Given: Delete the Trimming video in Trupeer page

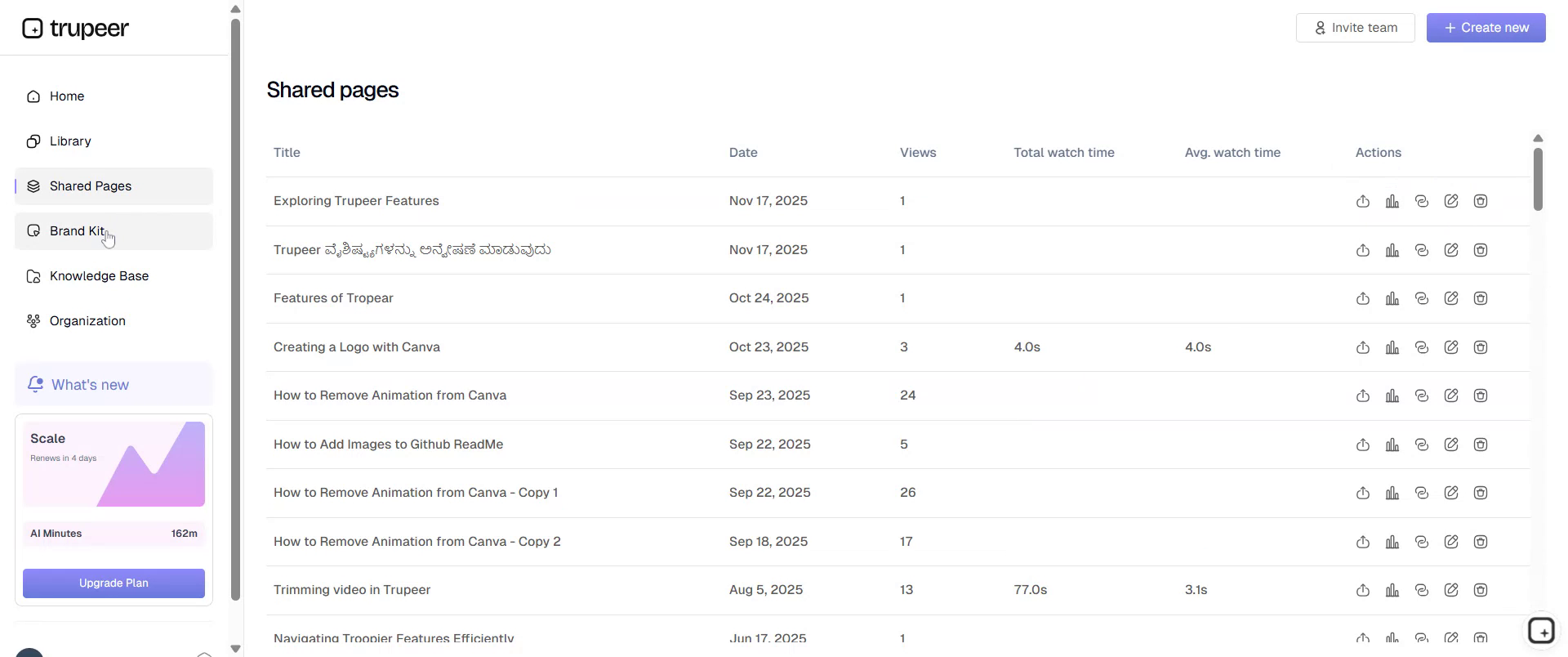Looking at the screenshot, I should click(x=1481, y=590).
